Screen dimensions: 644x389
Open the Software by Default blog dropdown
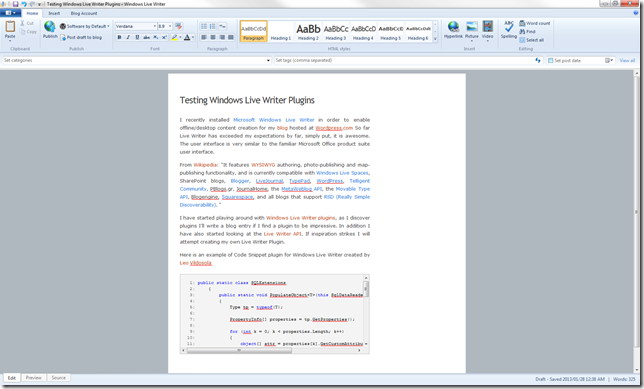coord(85,26)
